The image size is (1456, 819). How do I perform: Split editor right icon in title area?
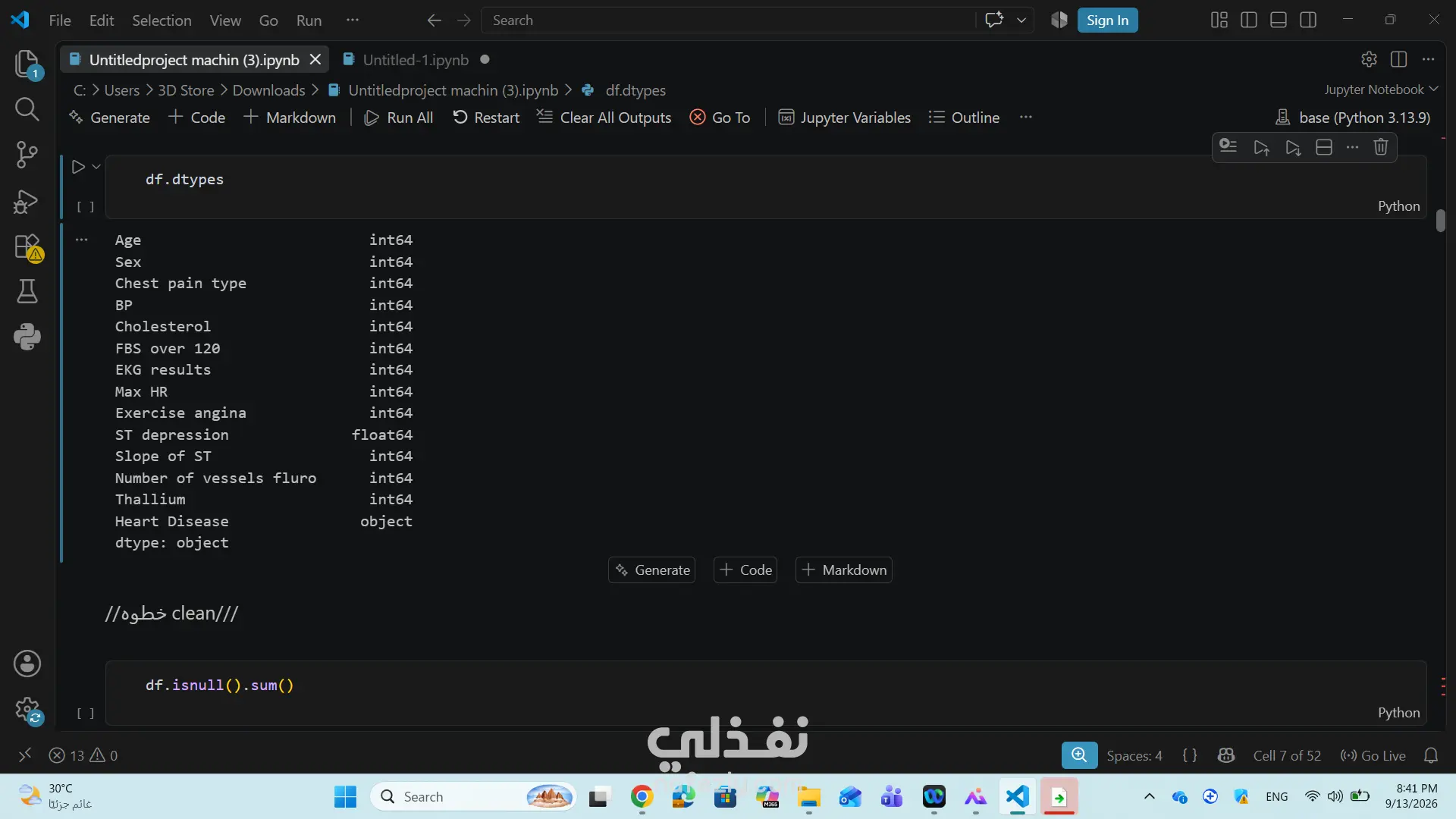pos(1399,59)
